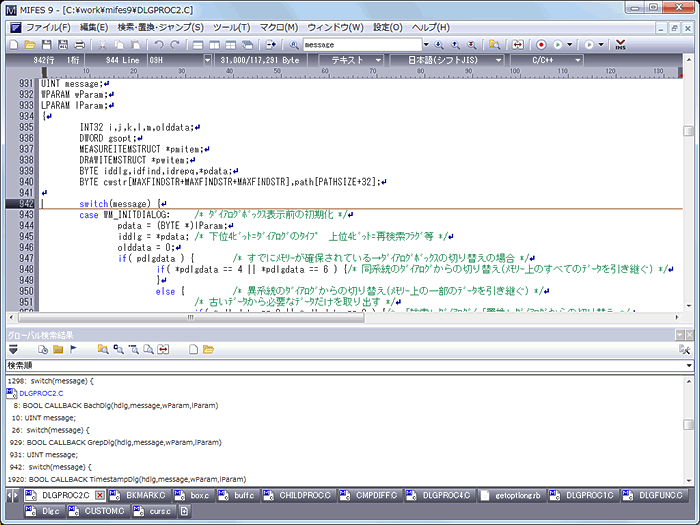The height and width of the screenshot is (525, 700).
Task: Click the INS insert mode icon
Action: 621,45
